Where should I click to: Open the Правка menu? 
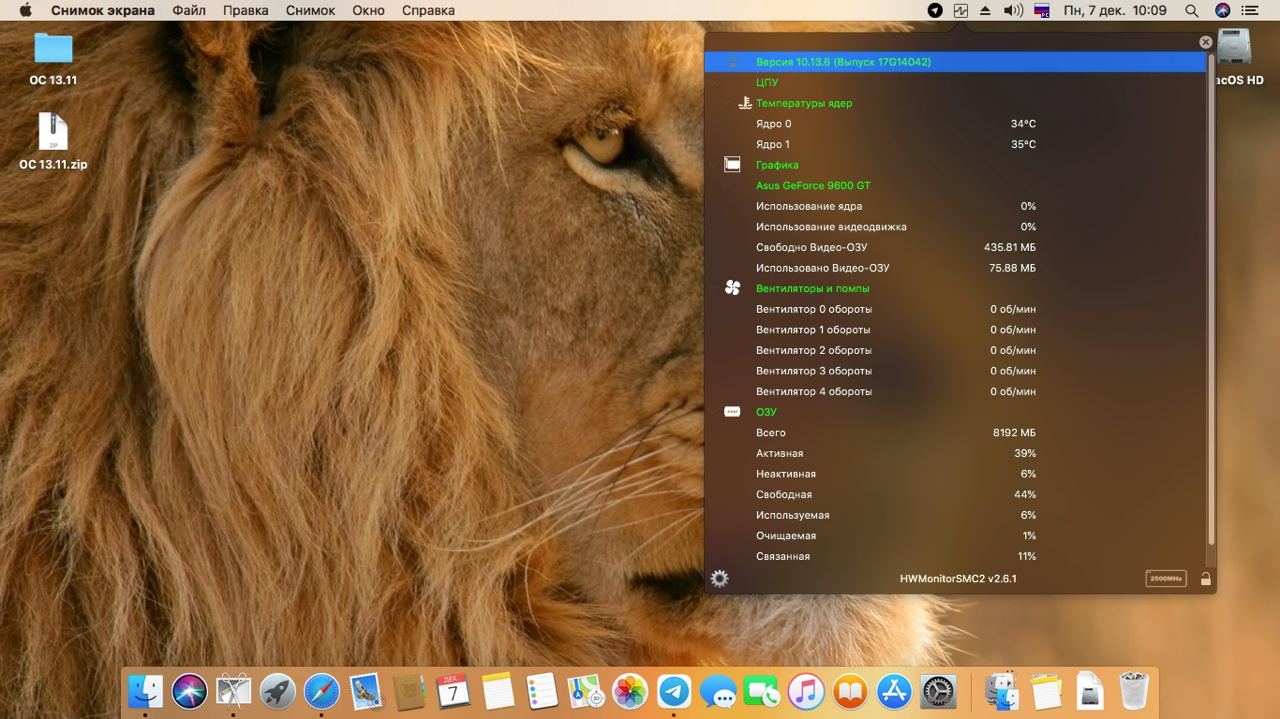coord(245,10)
